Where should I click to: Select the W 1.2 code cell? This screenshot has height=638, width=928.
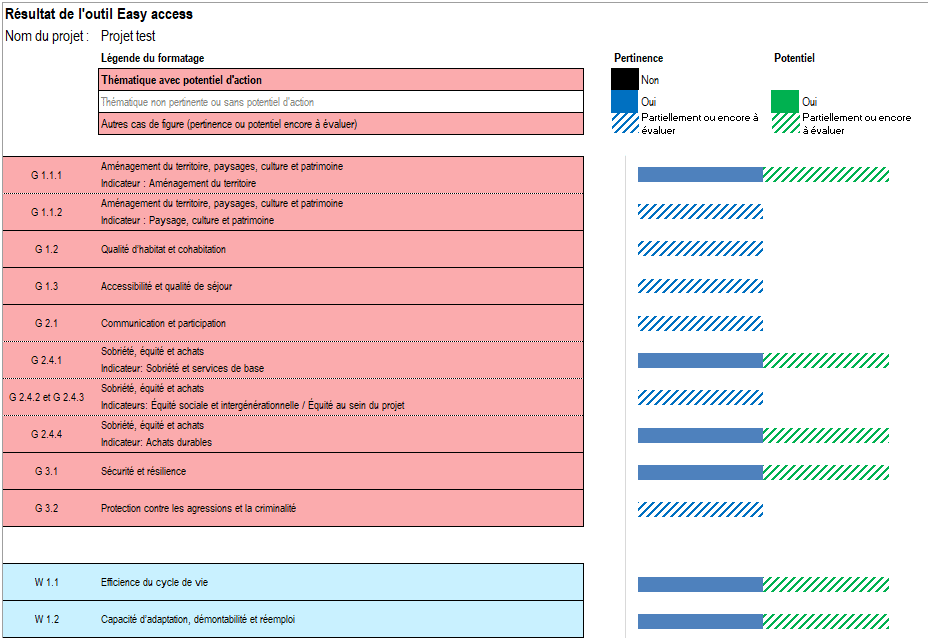[47, 619]
